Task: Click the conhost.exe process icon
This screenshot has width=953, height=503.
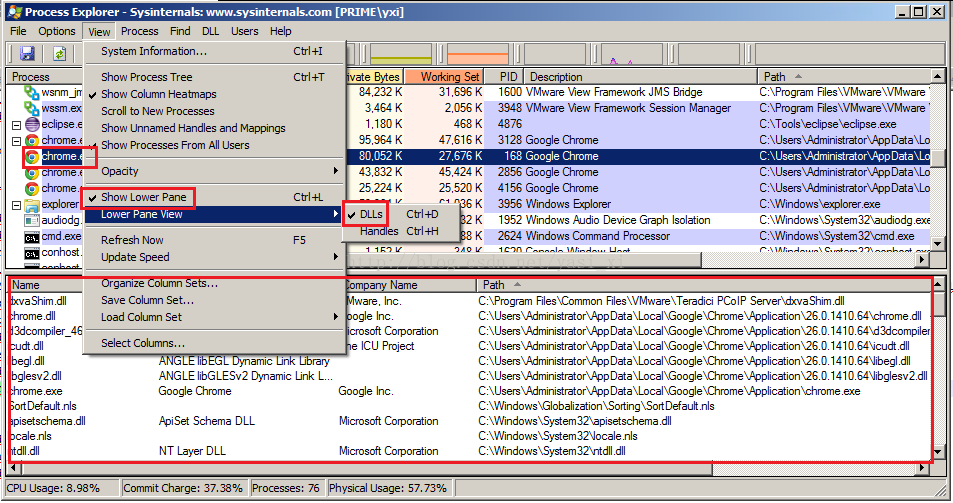Action: [x=32, y=252]
